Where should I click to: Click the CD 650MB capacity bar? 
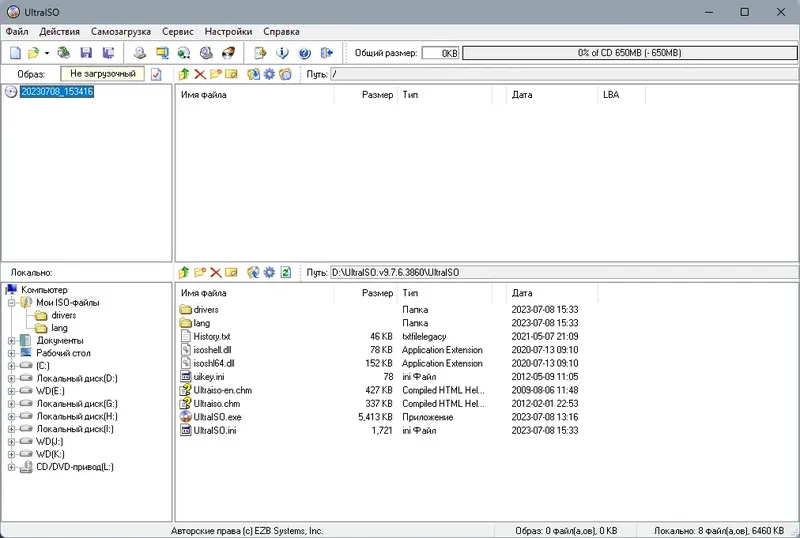pos(630,53)
